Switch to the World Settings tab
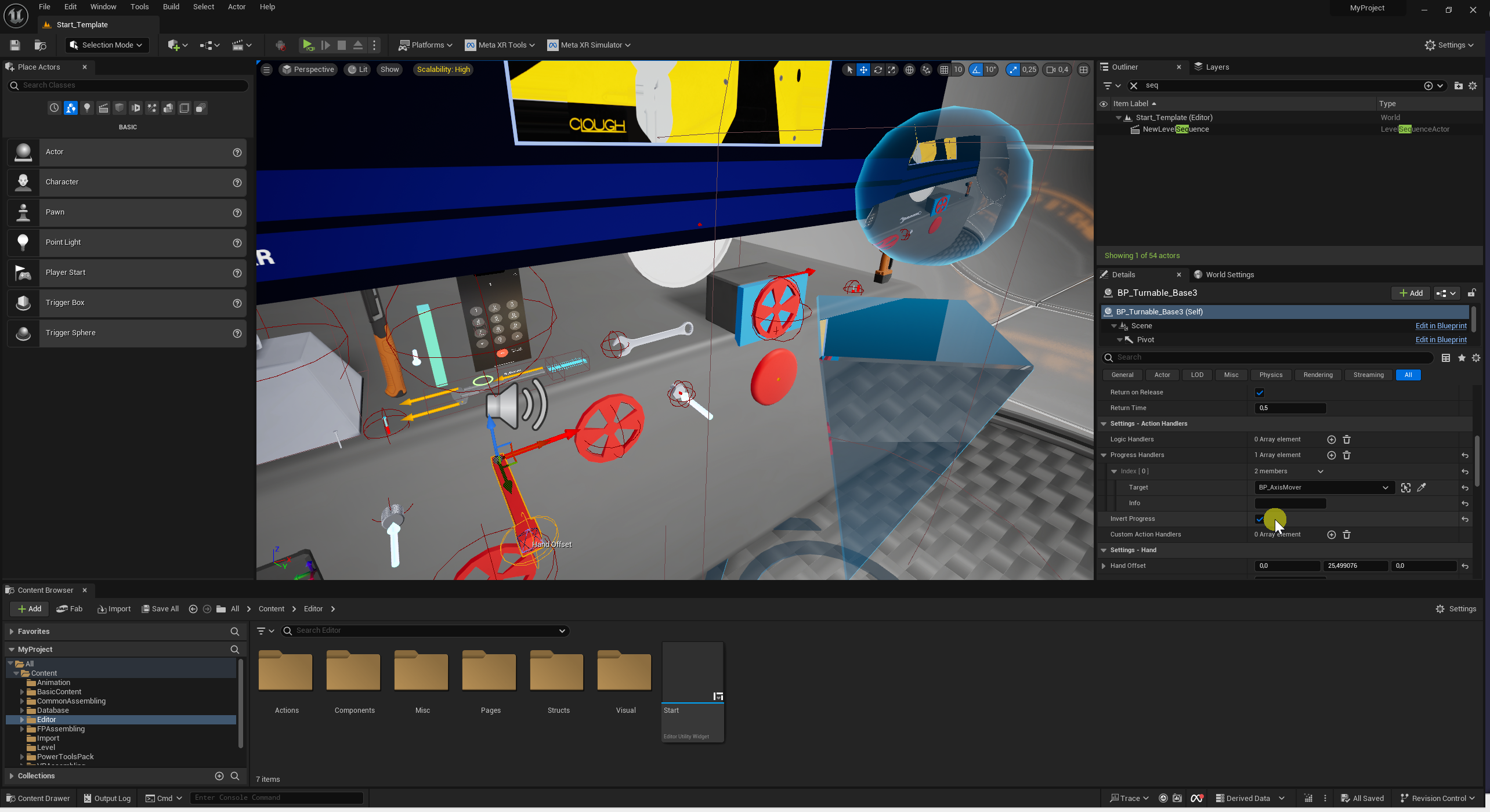Image resolution: width=1490 pixels, height=812 pixels. (x=1229, y=275)
